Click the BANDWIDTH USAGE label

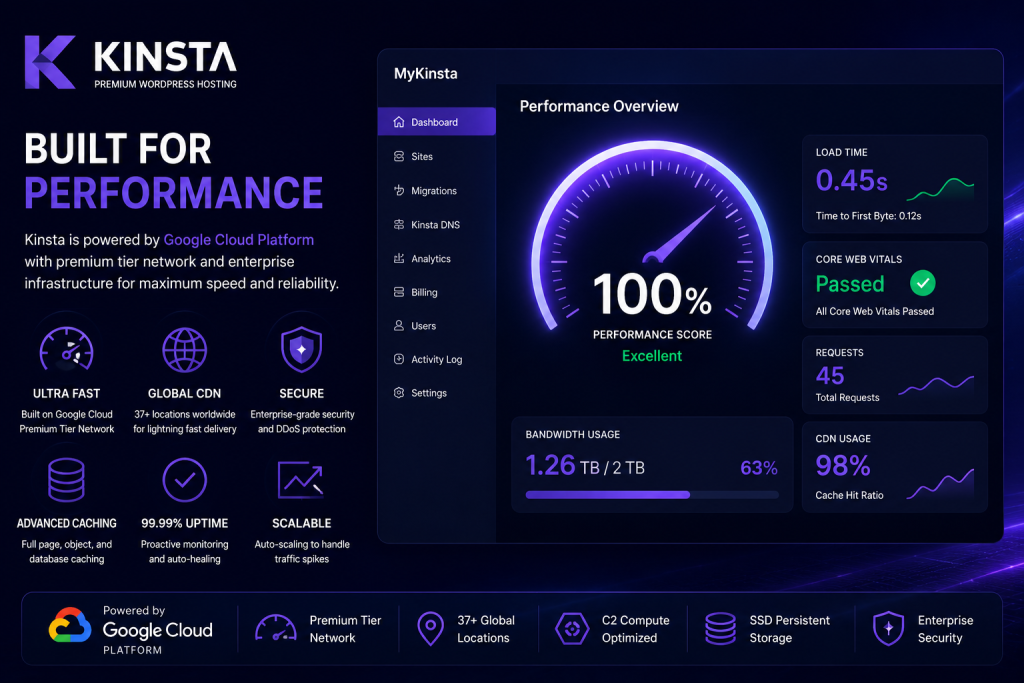click(573, 434)
